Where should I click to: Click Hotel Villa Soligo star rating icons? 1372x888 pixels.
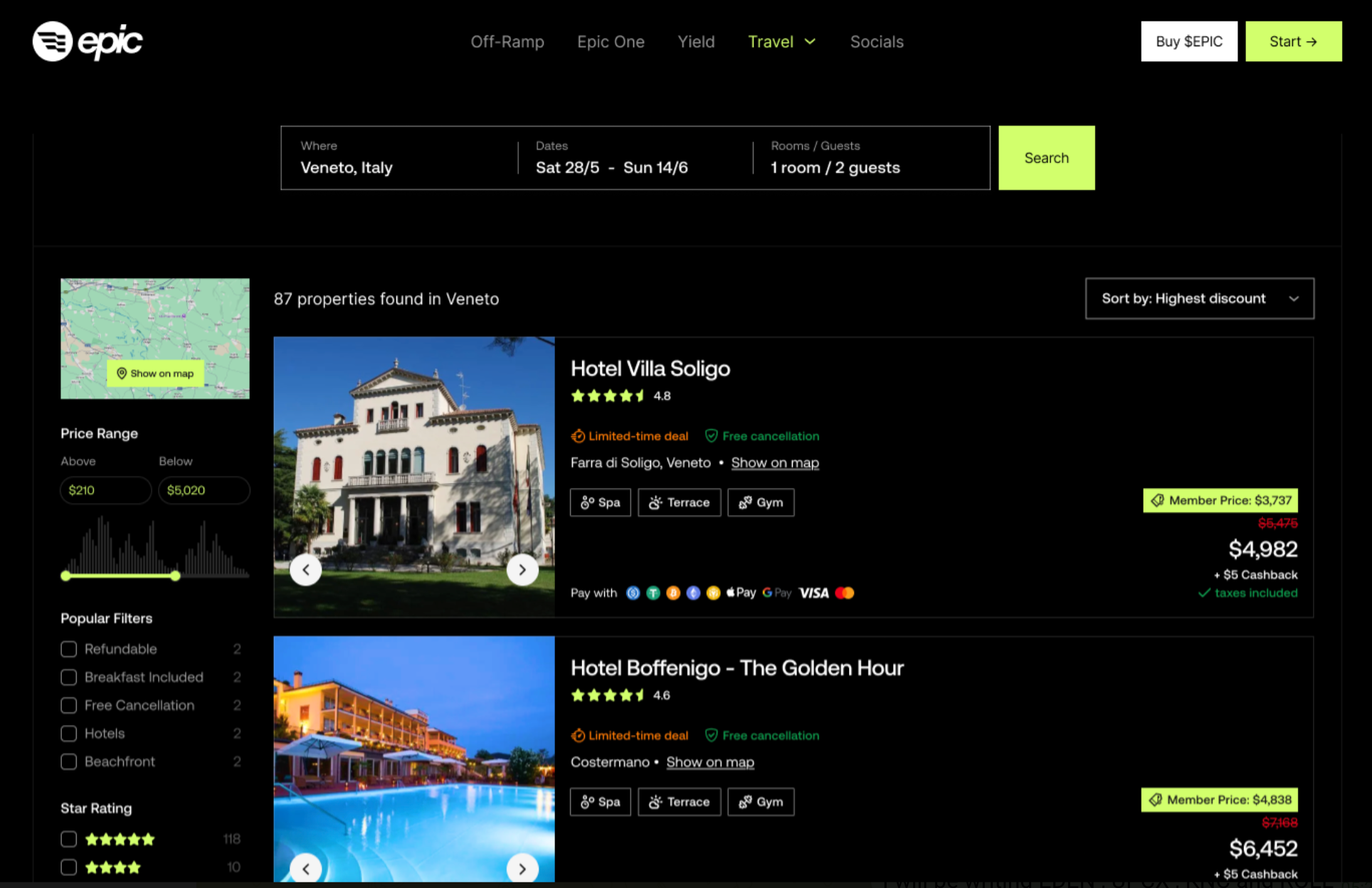tap(608, 396)
